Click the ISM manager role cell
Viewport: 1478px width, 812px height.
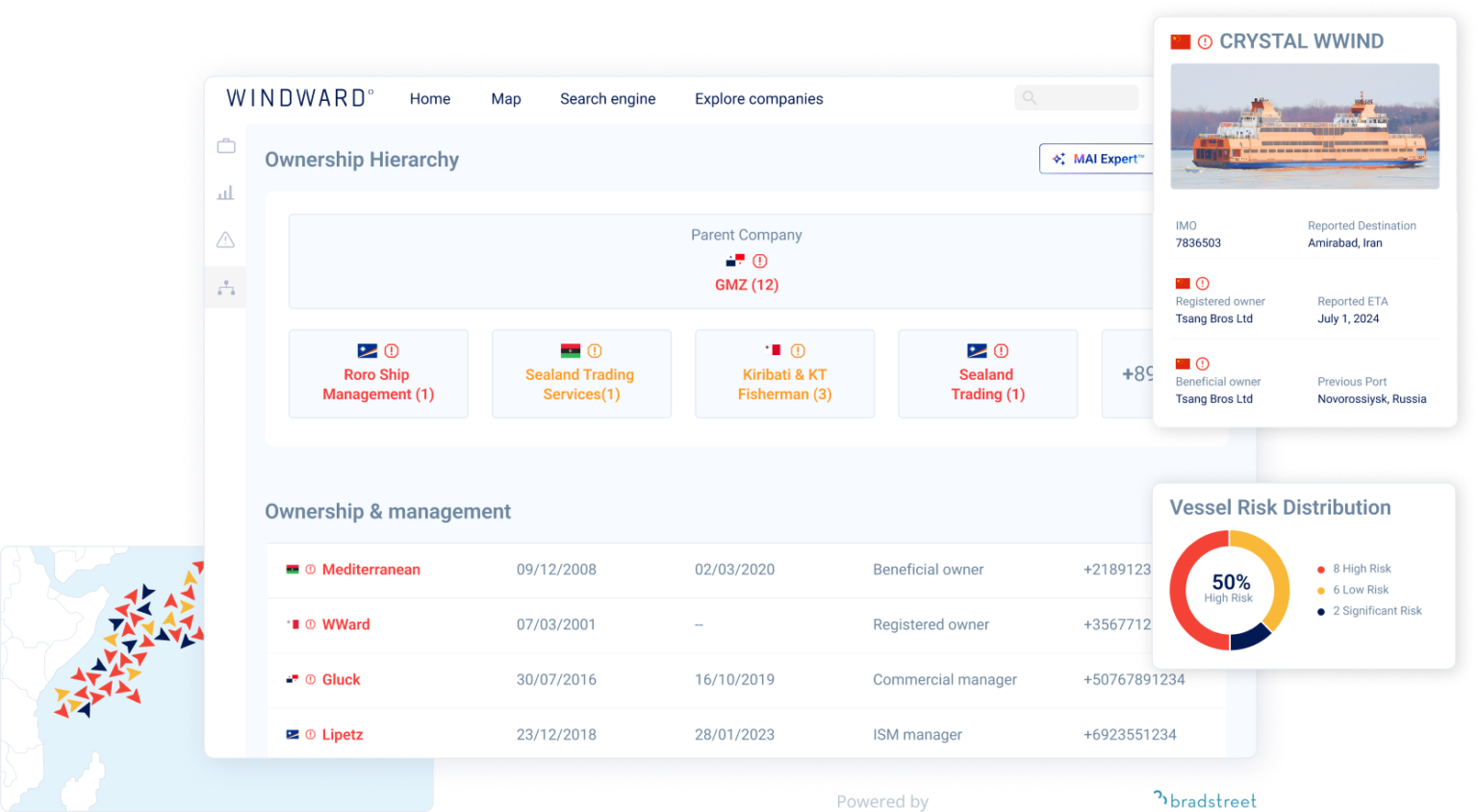click(x=917, y=734)
